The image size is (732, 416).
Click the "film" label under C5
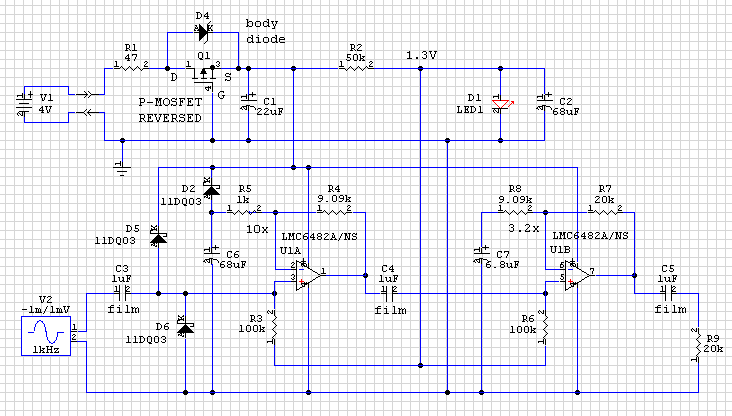(670, 309)
